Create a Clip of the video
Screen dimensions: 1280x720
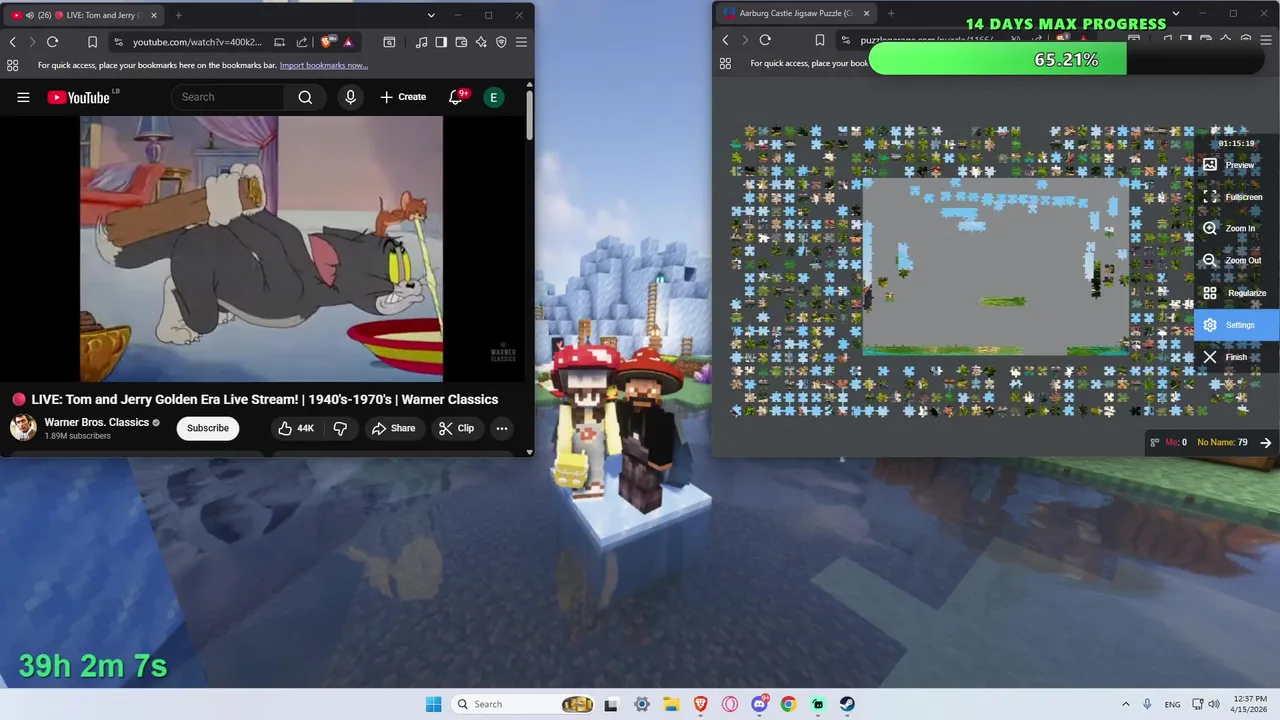pyautogui.click(x=456, y=428)
